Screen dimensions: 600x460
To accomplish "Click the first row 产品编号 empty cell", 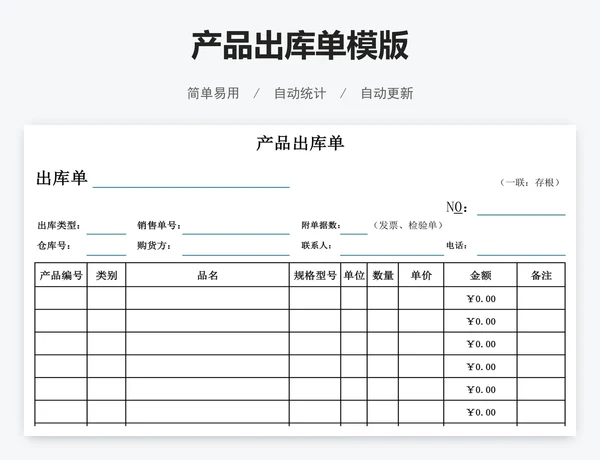I will point(61,299).
